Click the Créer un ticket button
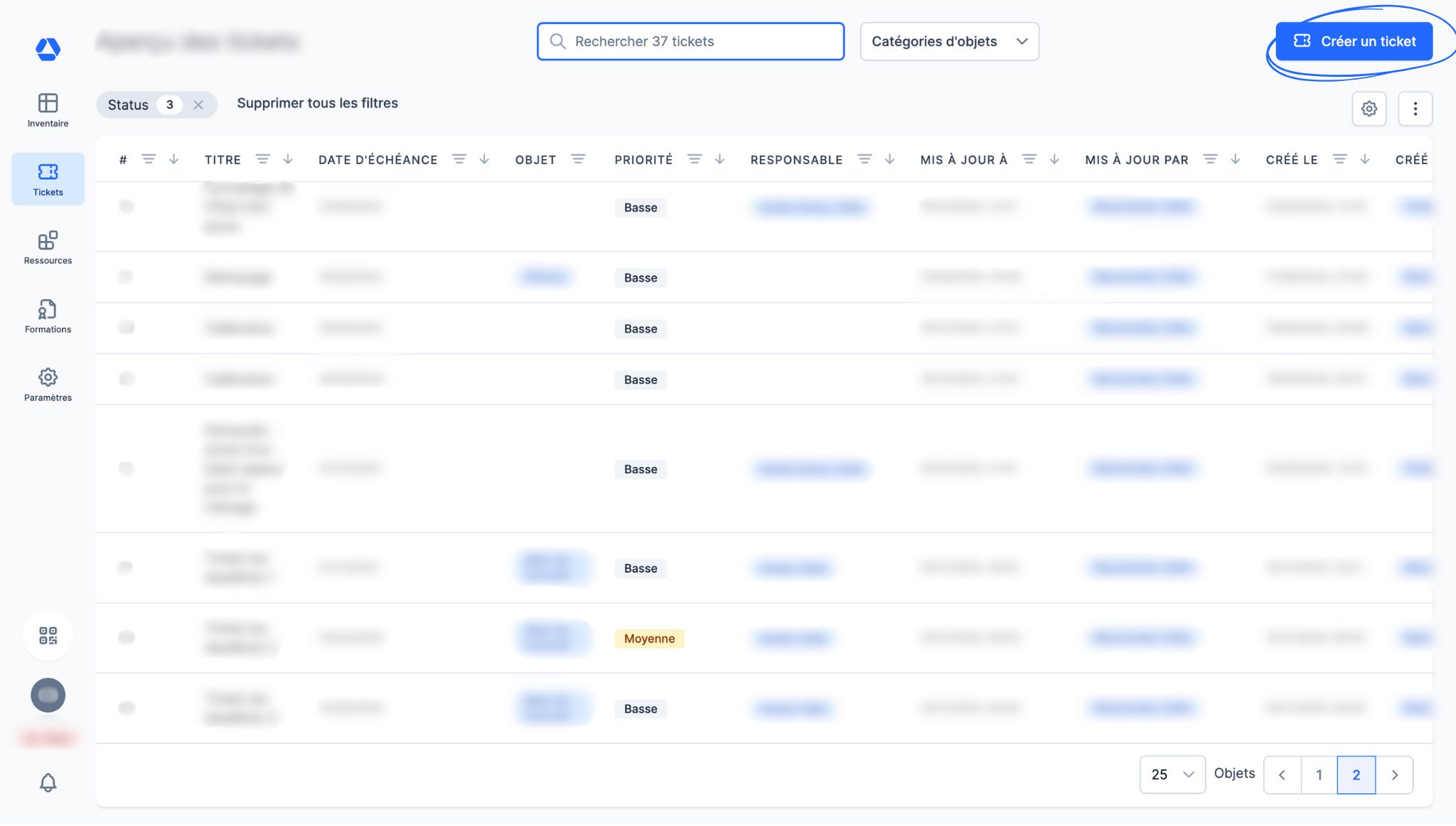1456x826 pixels. [1354, 41]
